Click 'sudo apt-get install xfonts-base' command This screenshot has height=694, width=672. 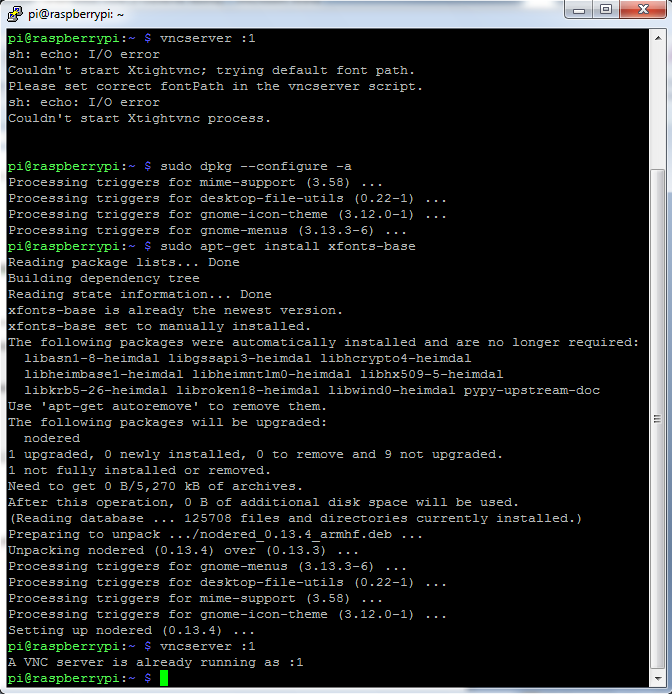288,247
